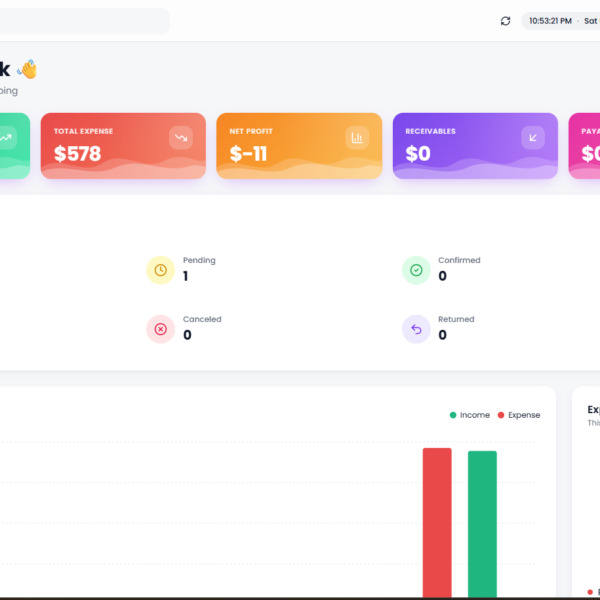This screenshot has width=600, height=600.
Task: Toggle Income series in chart legend
Action: [x=470, y=415]
